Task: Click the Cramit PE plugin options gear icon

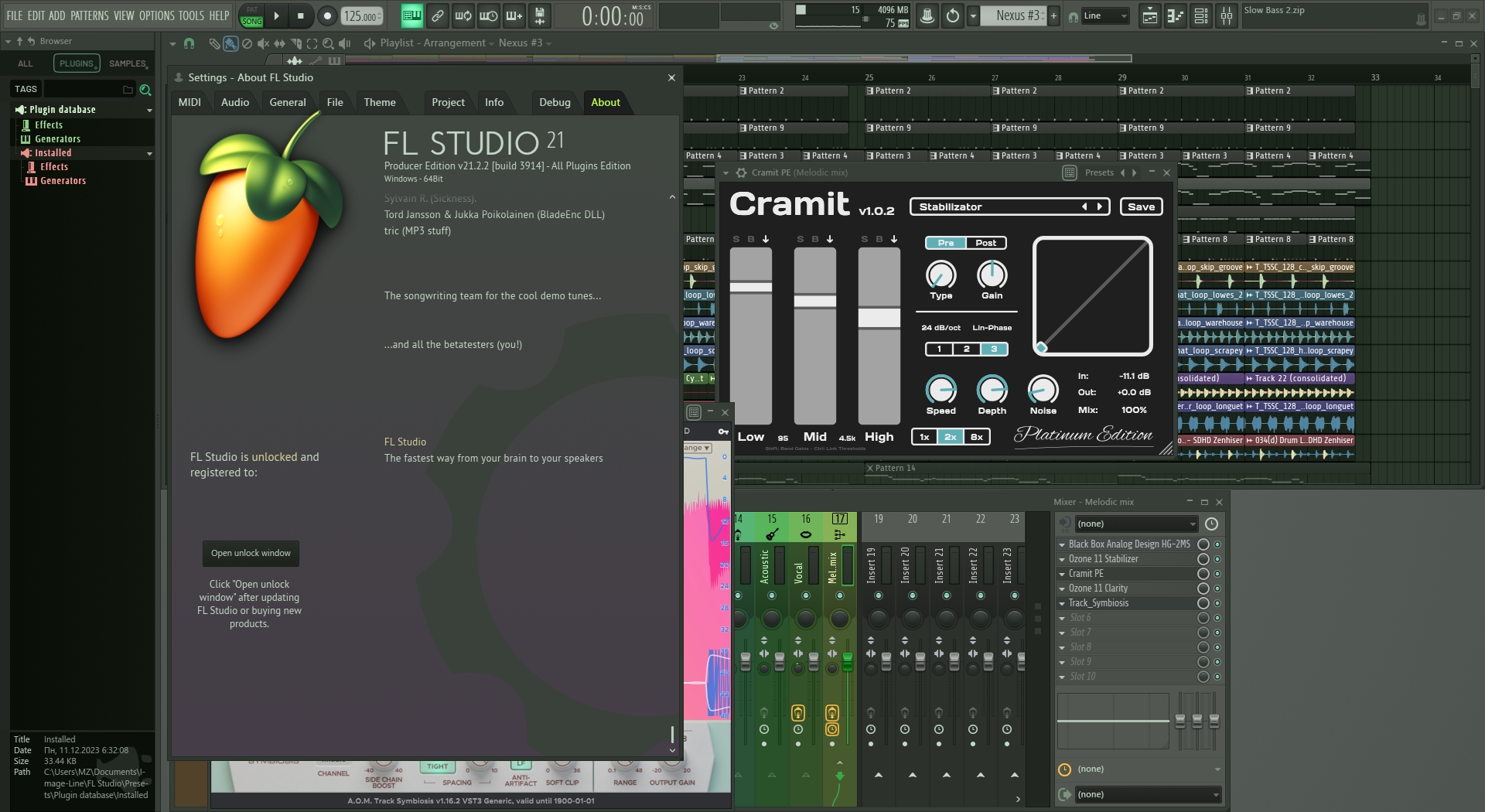Action: [x=741, y=172]
